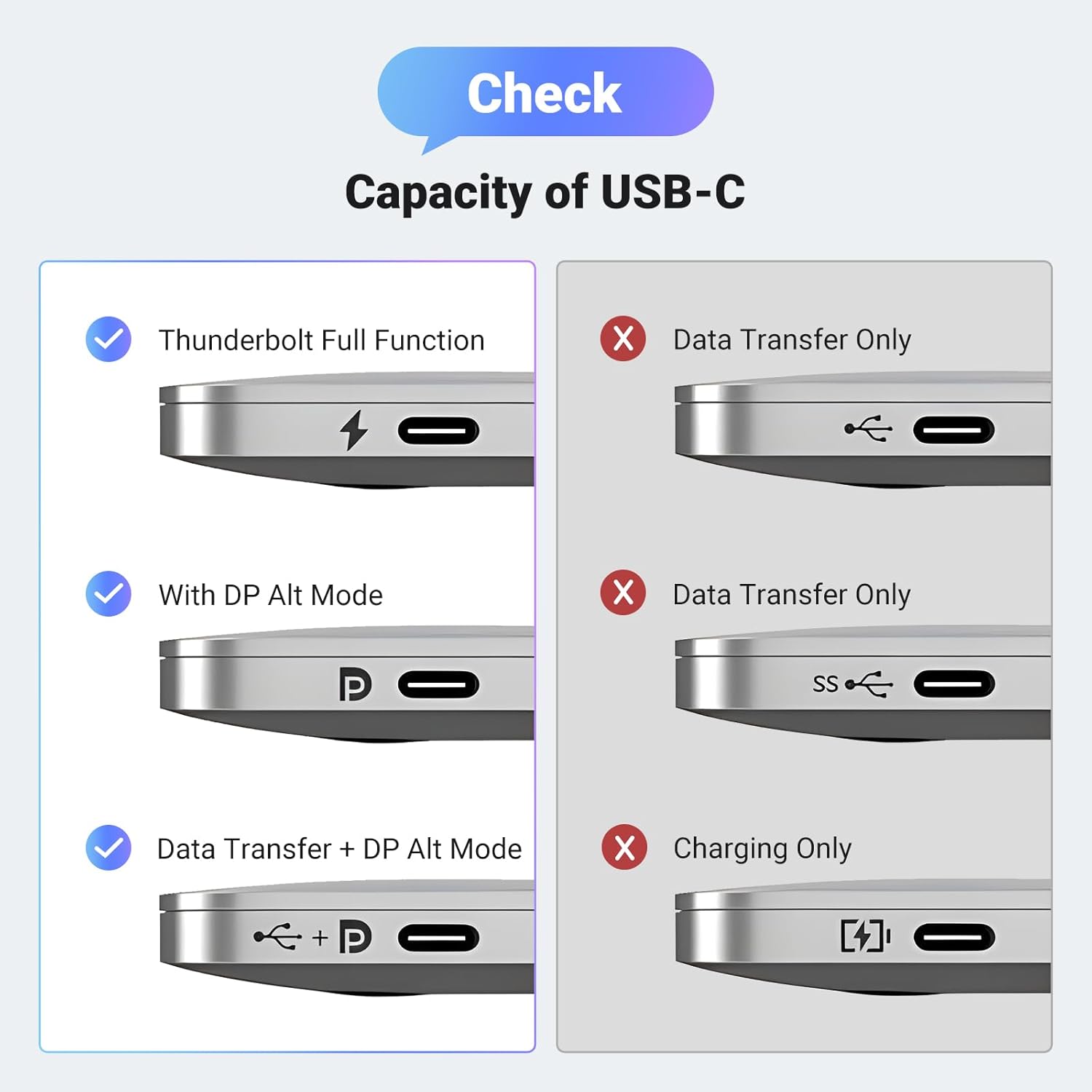Click the Thunderbolt Full Function label

321,340
